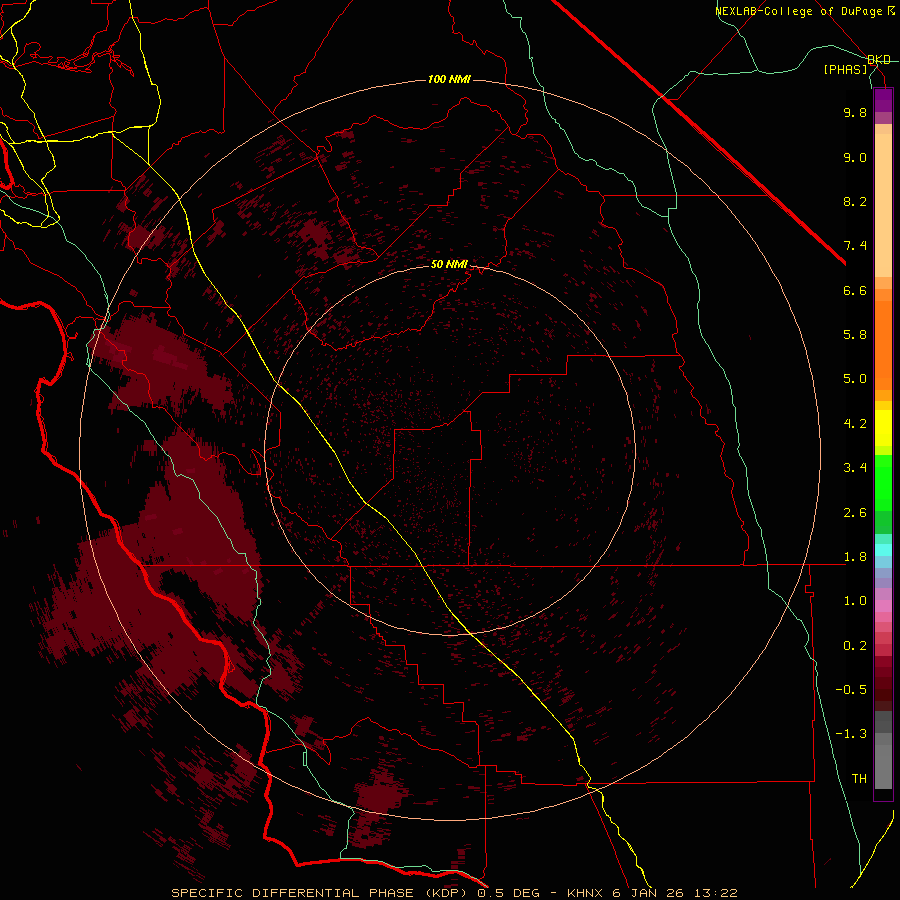Viewport: 900px width, 900px height.
Task: Click the 50 NMI range ring label
Action: [x=449, y=264]
